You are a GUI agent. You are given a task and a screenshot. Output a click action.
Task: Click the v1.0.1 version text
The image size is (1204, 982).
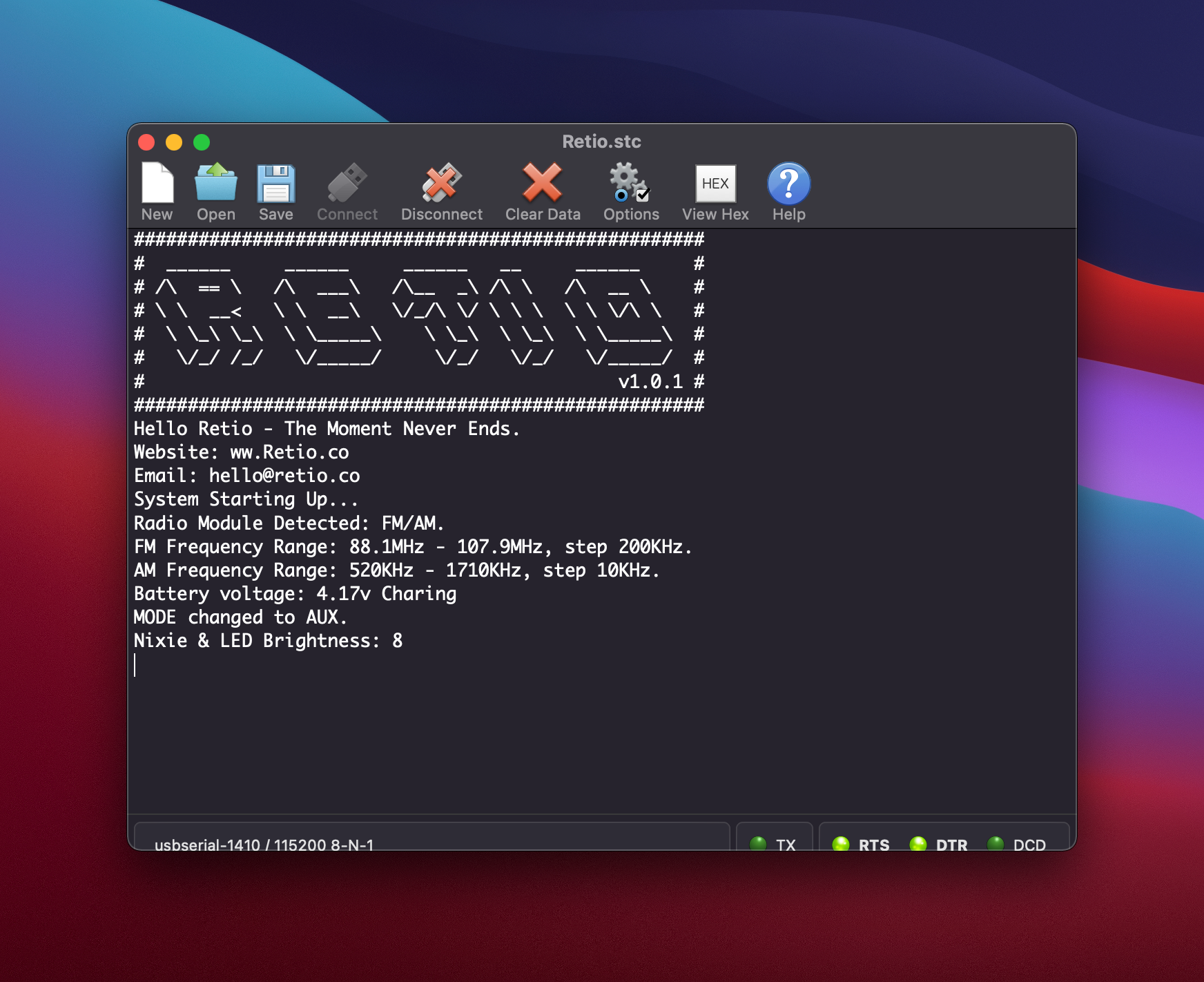[x=650, y=381]
